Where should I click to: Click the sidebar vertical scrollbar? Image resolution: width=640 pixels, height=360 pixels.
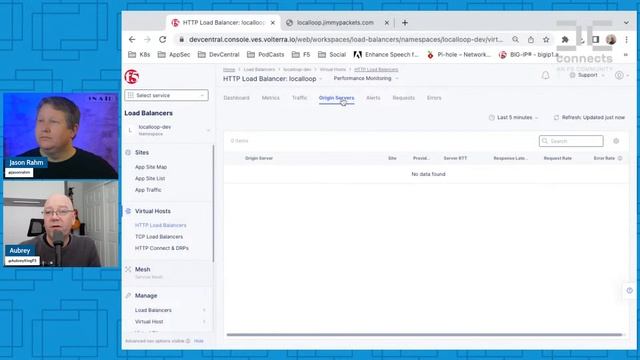[213, 203]
